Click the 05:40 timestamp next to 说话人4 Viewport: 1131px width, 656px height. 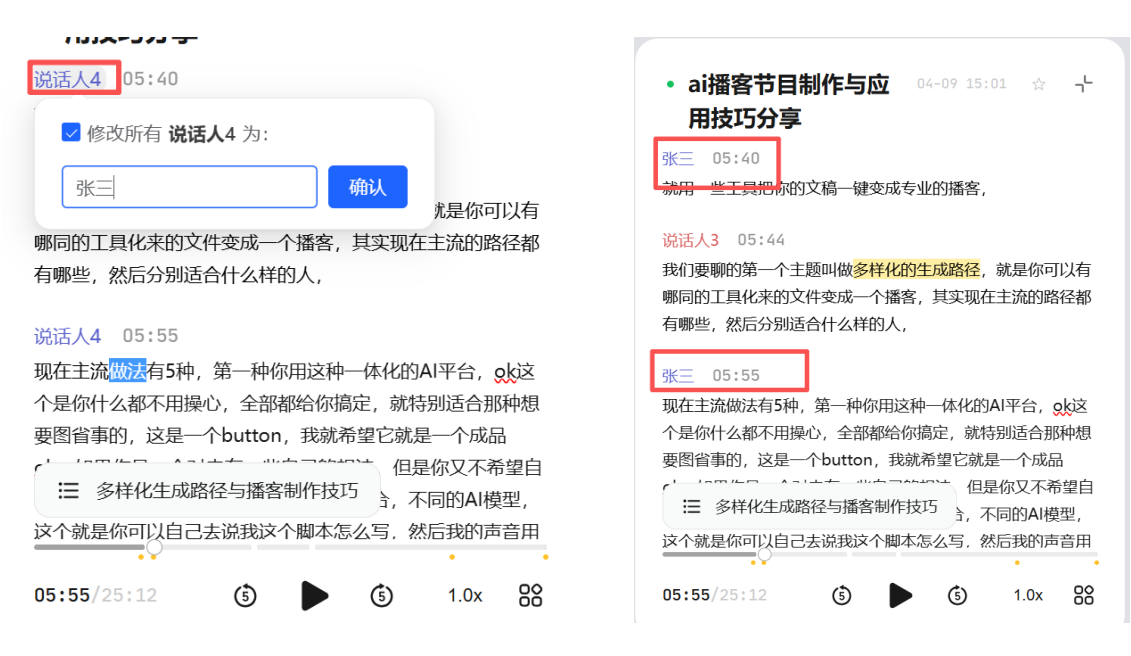[x=150, y=79]
